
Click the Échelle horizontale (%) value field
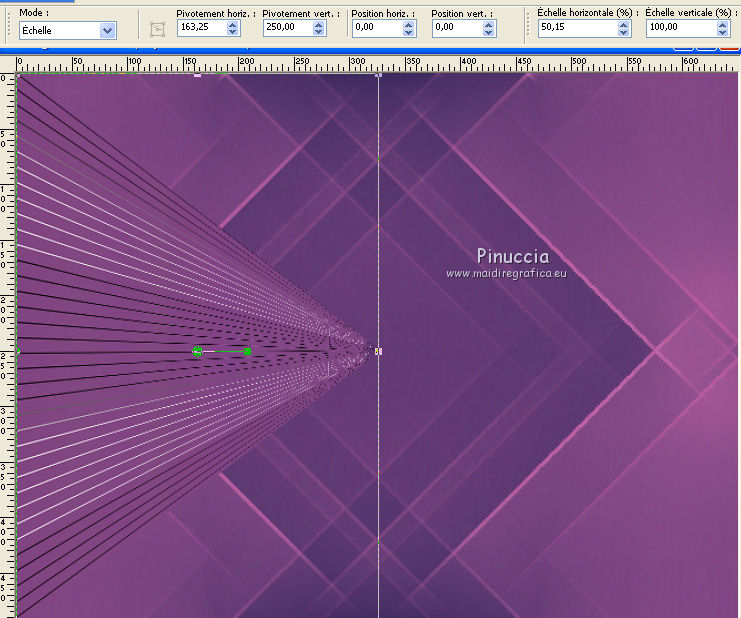coord(578,27)
